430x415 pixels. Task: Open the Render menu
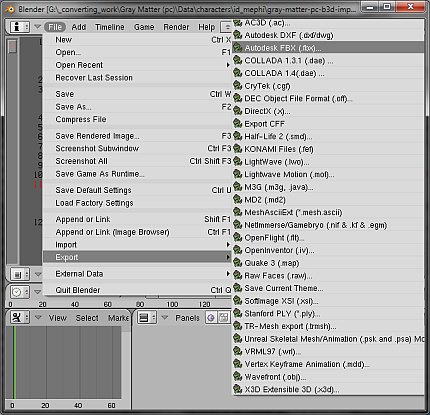click(x=176, y=27)
